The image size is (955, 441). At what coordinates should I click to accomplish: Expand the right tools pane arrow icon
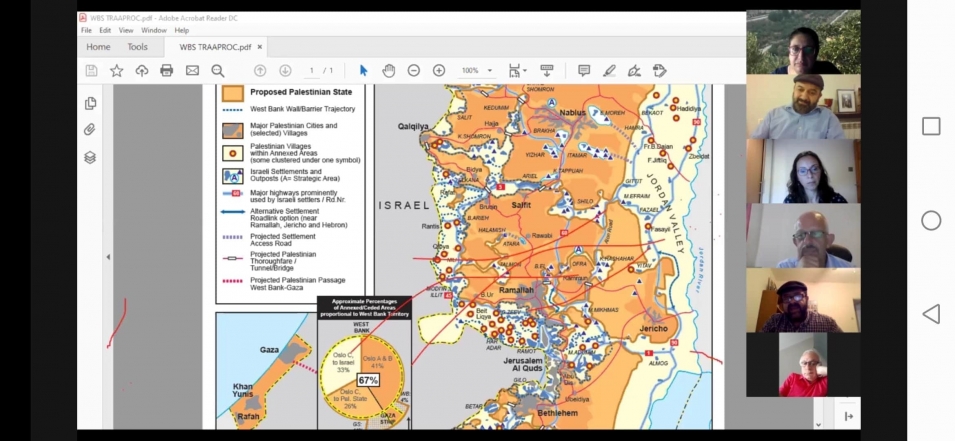click(848, 416)
